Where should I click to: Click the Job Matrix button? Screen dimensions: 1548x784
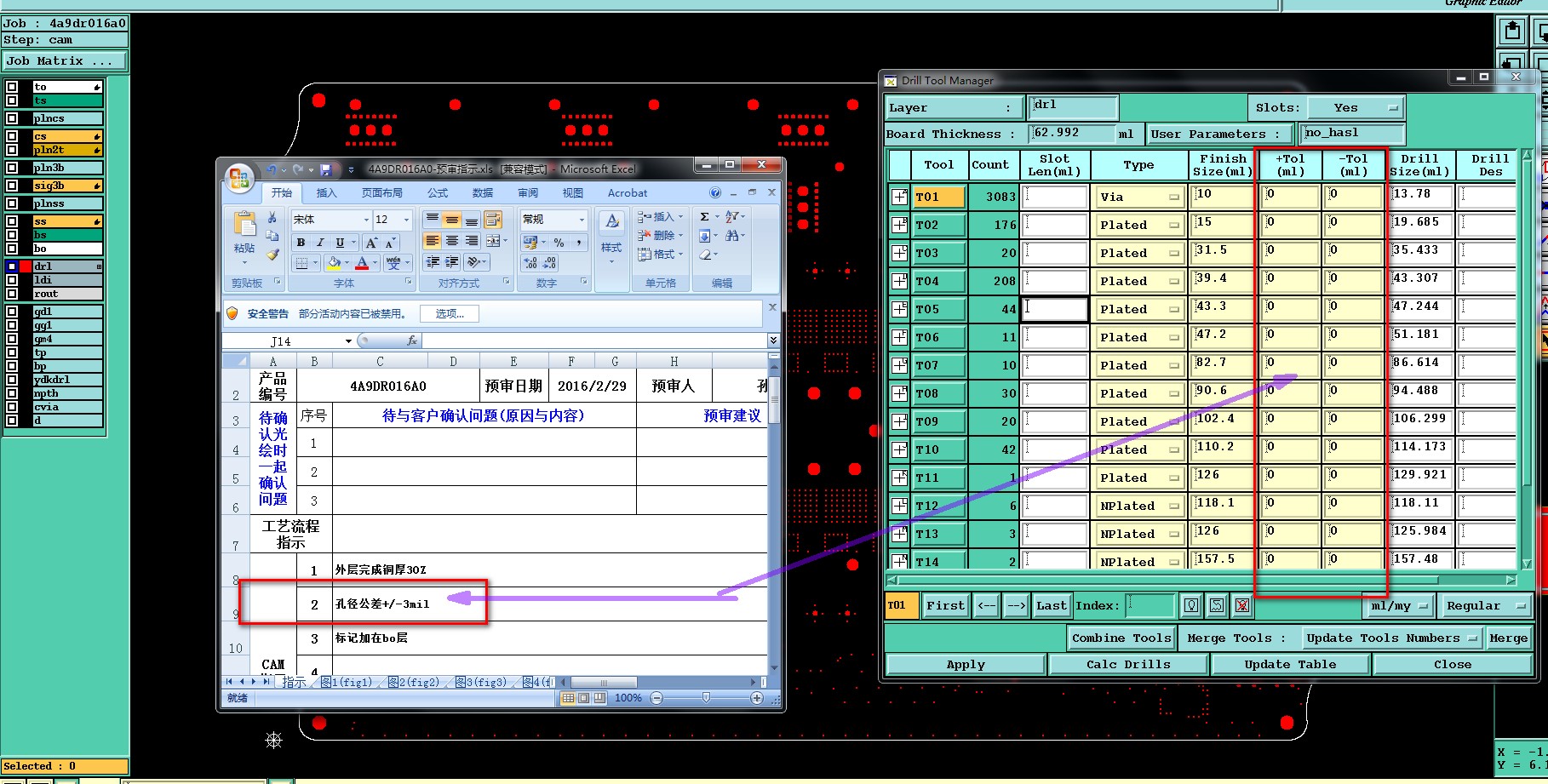tap(65, 61)
